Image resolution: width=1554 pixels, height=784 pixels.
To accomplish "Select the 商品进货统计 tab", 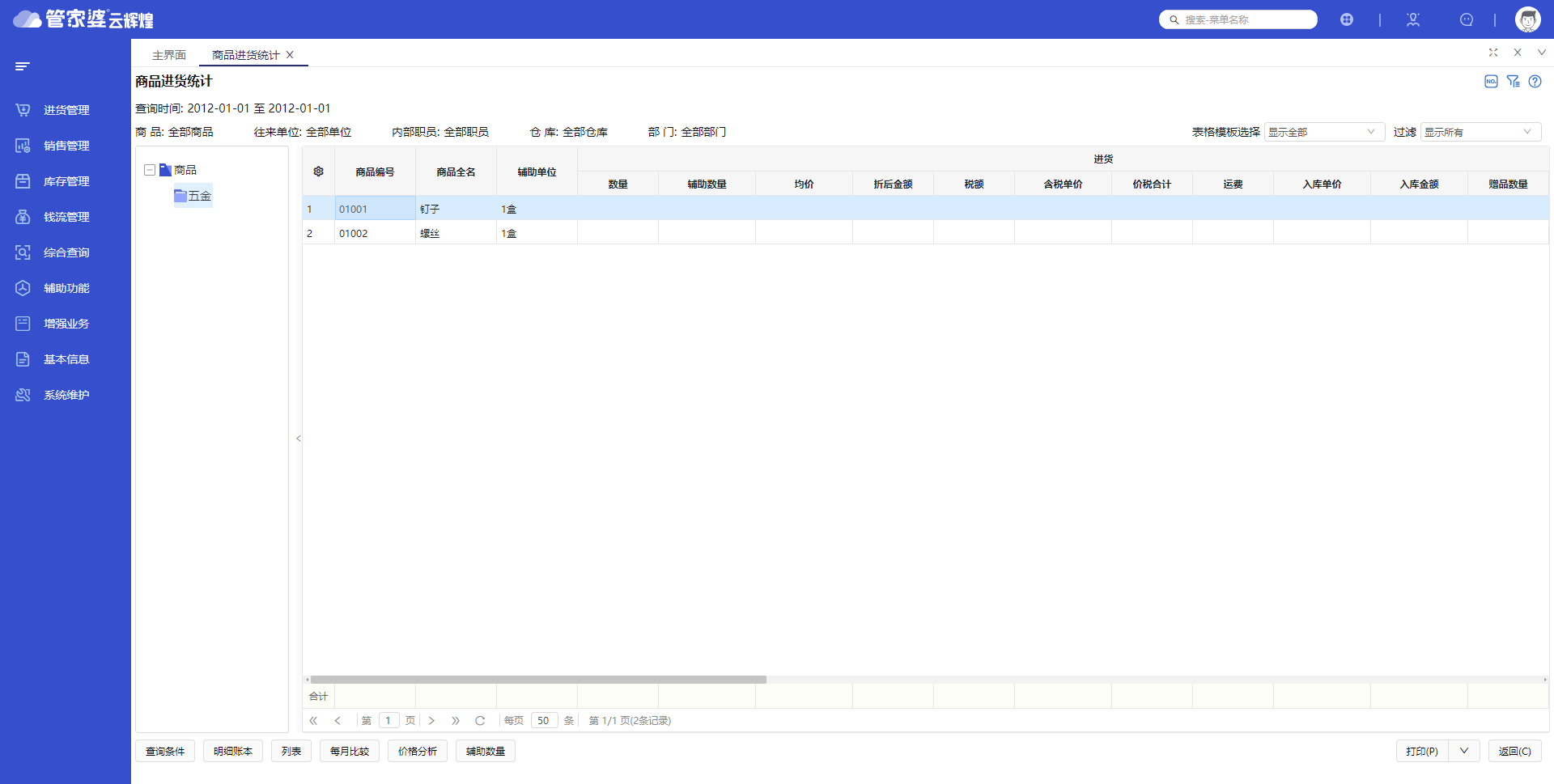I will click(x=245, y=55).
